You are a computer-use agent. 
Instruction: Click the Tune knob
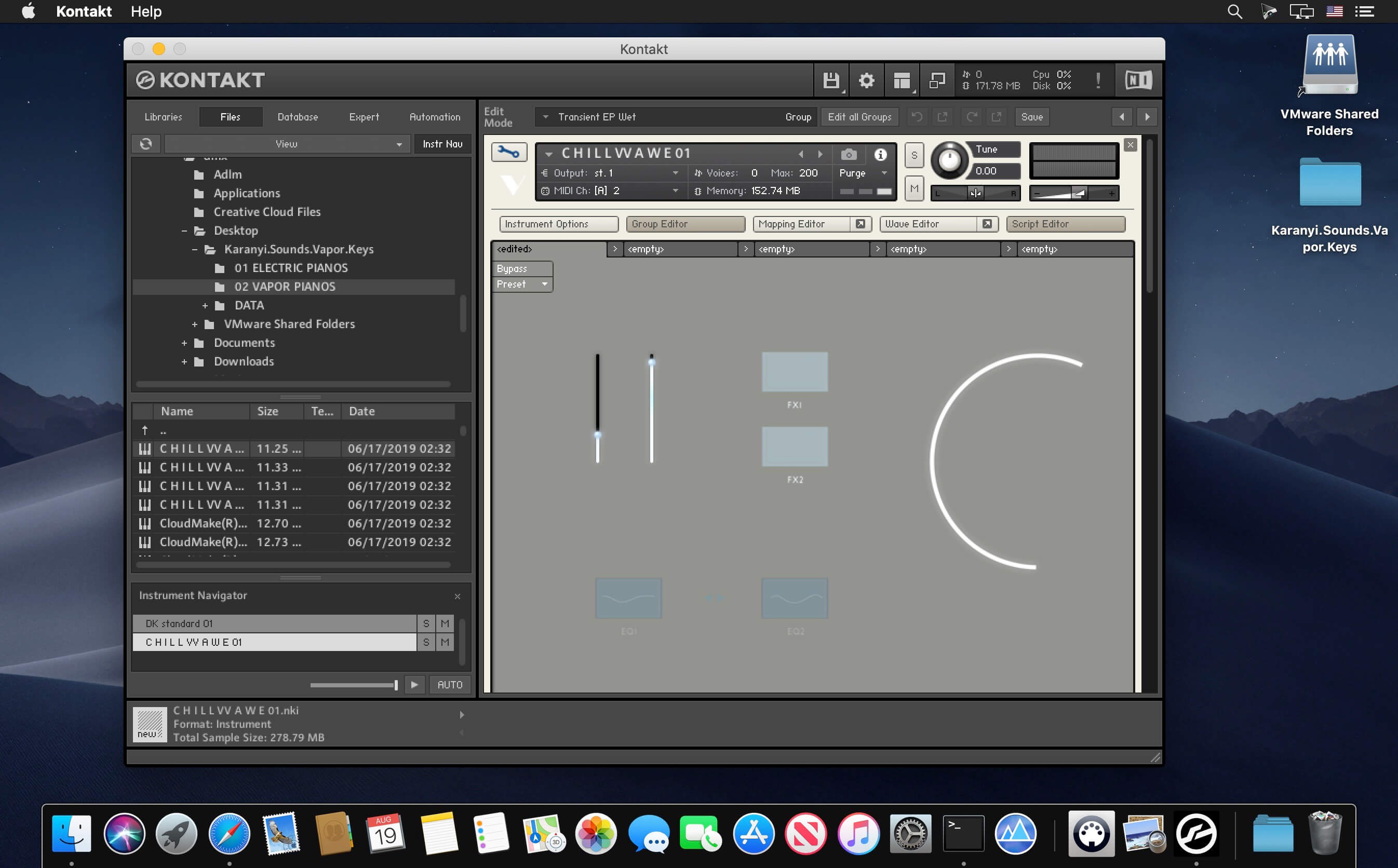point(949,160)
